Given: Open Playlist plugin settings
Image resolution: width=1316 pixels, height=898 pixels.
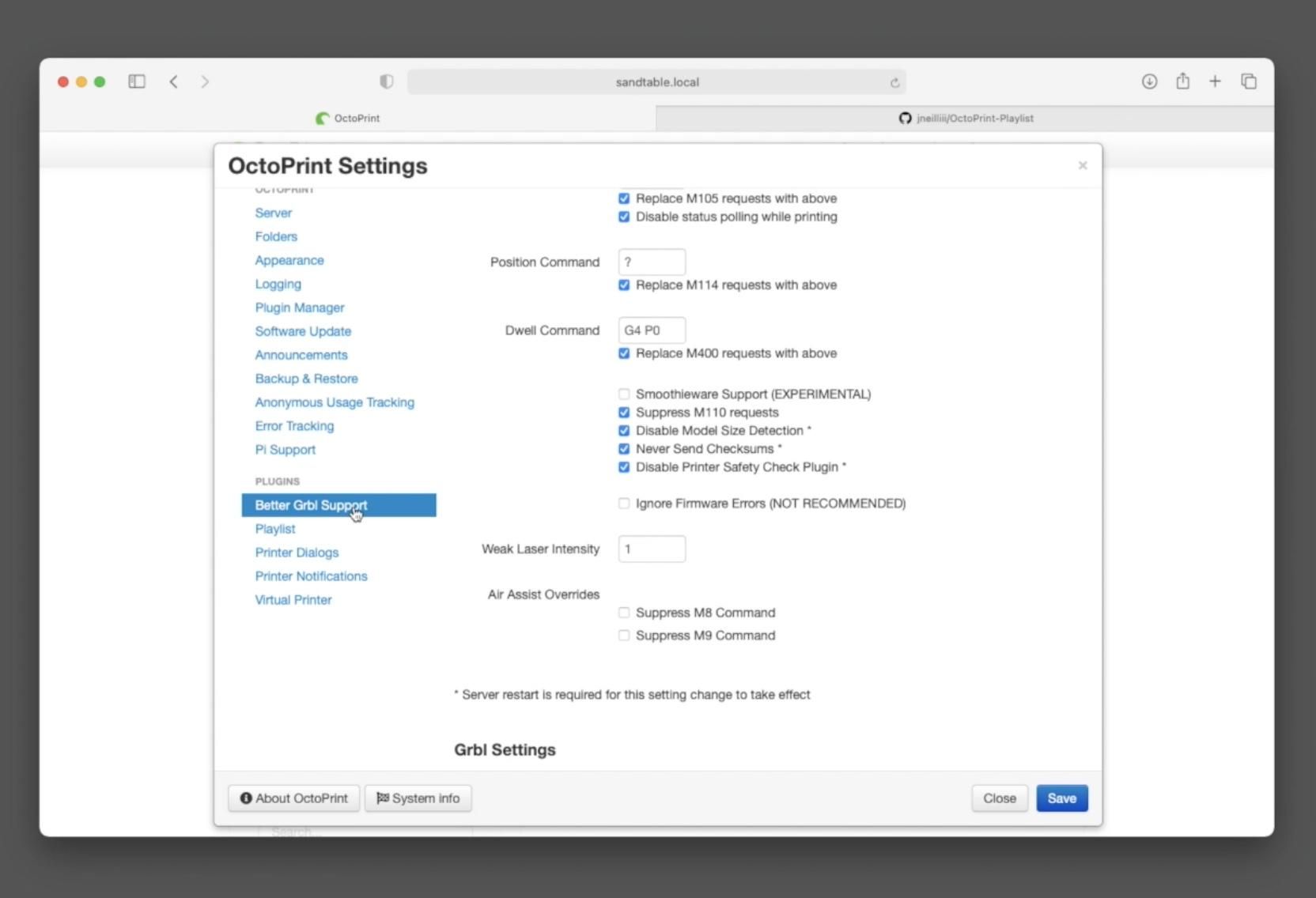Looking at the screenshot, I should (x=275, y=529).
